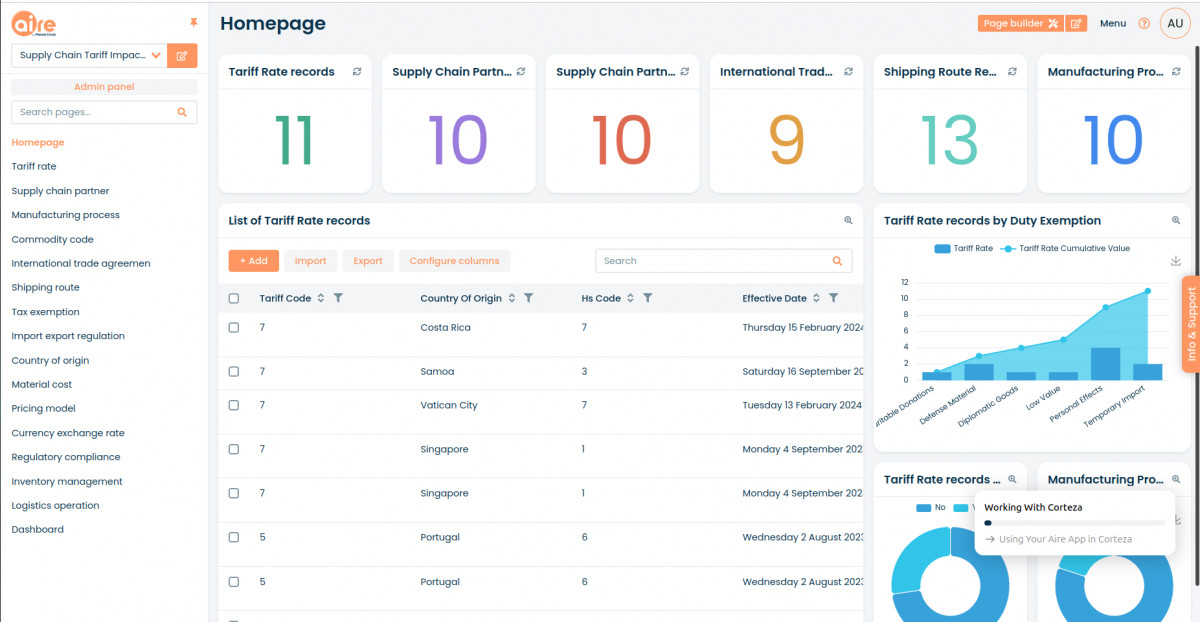Viewport: 1200px width, 622px height.
Task: Navigate to Shipping route page
Action: tap(45, 287)
